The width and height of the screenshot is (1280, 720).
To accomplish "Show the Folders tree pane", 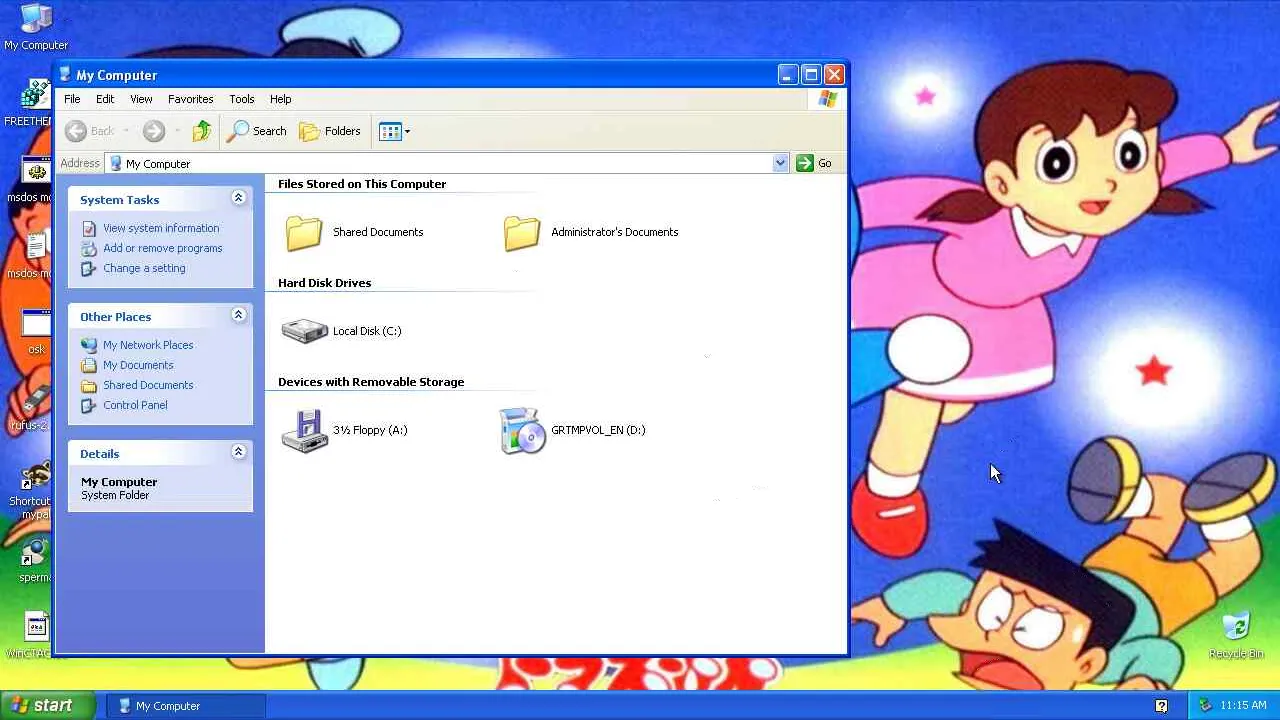I will pyautogui.click(x=330, y=131).
